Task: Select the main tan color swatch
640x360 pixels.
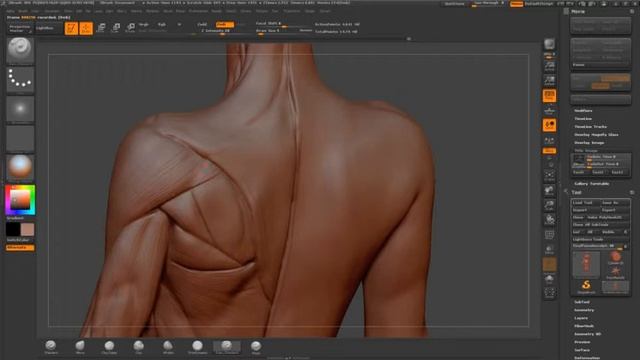Action: (x=27, y=229)
